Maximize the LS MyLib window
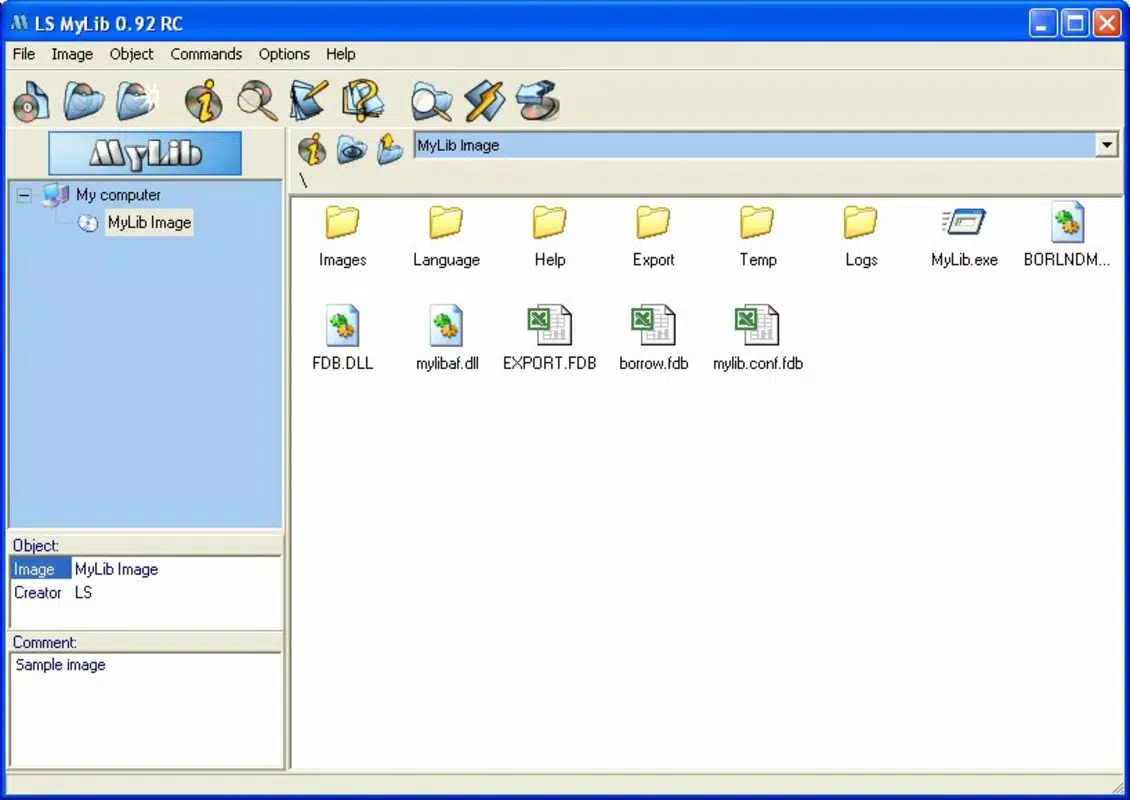 [x=1075, y=23]
